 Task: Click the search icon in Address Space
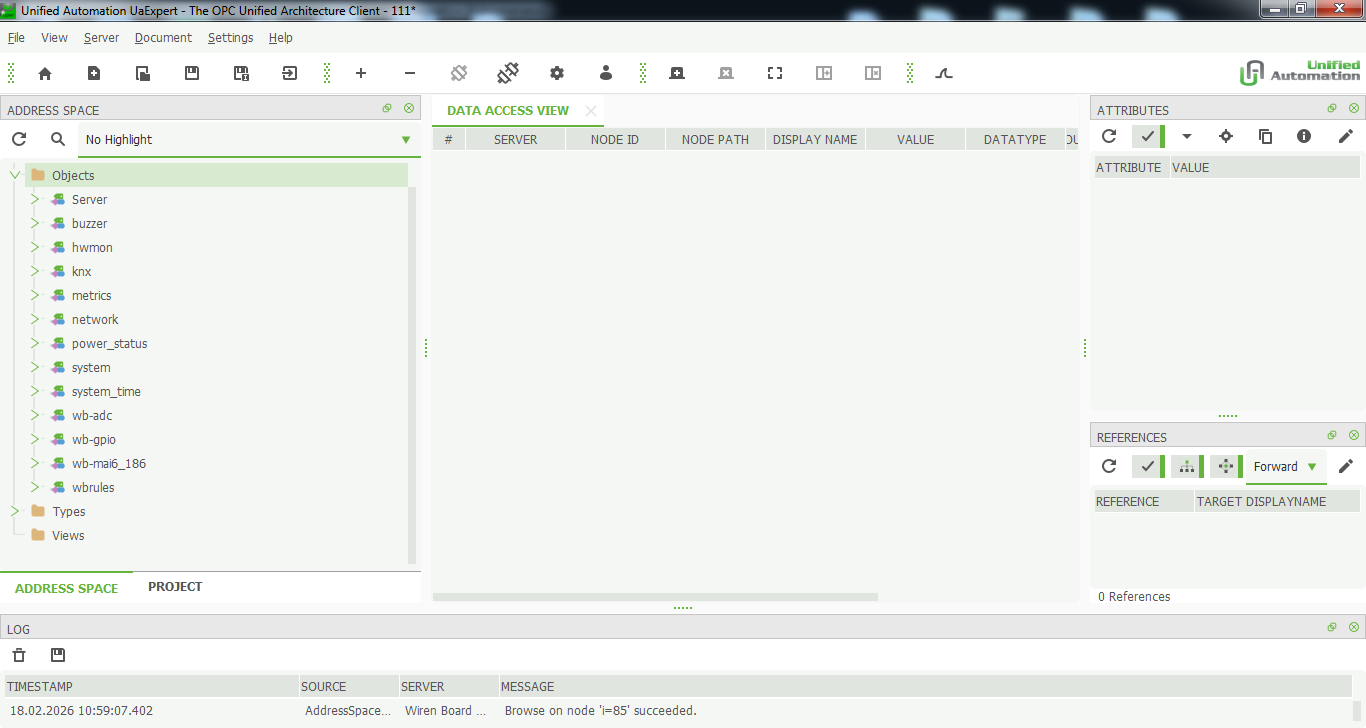click(58, 139)
